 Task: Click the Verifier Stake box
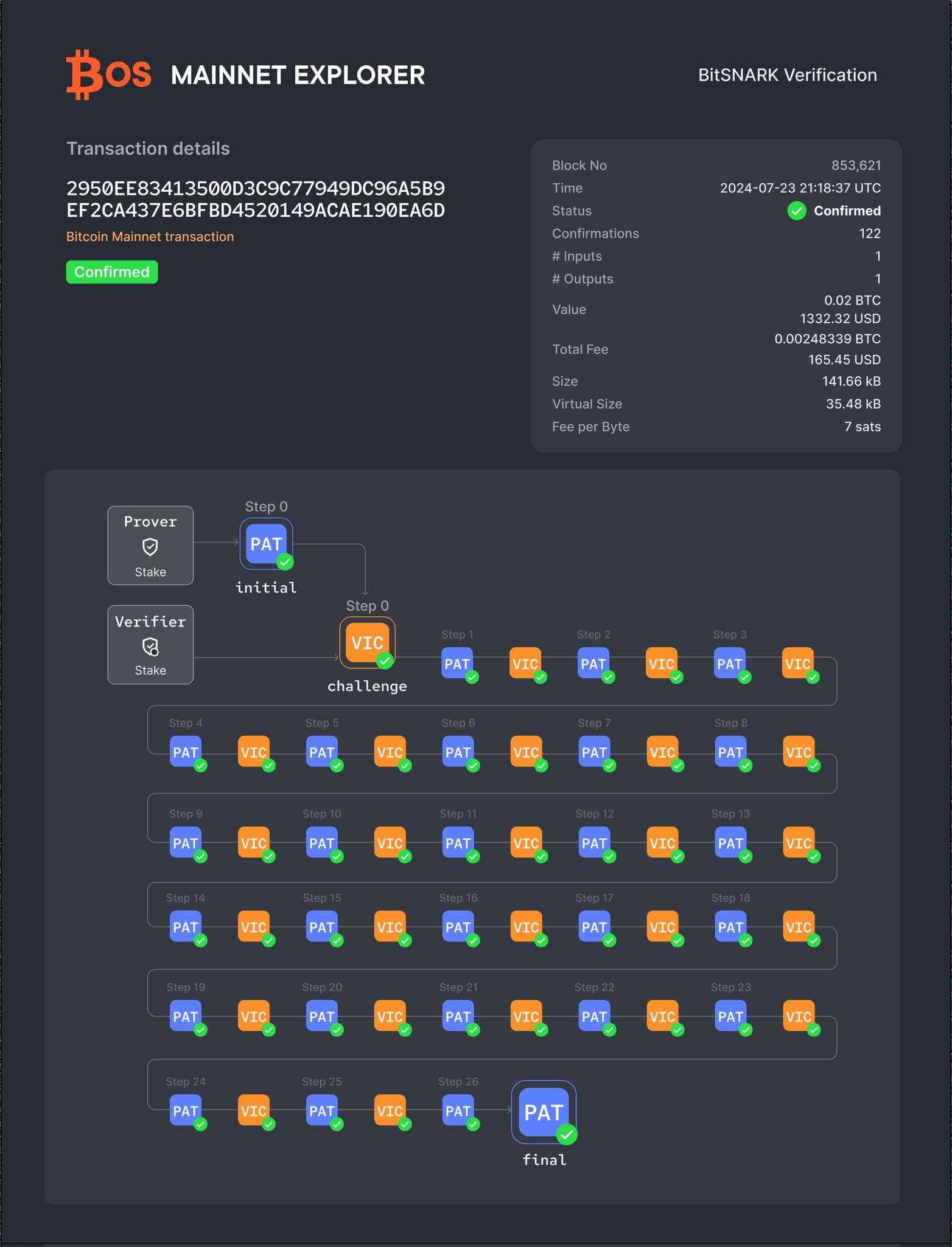(x=150, y=644)
